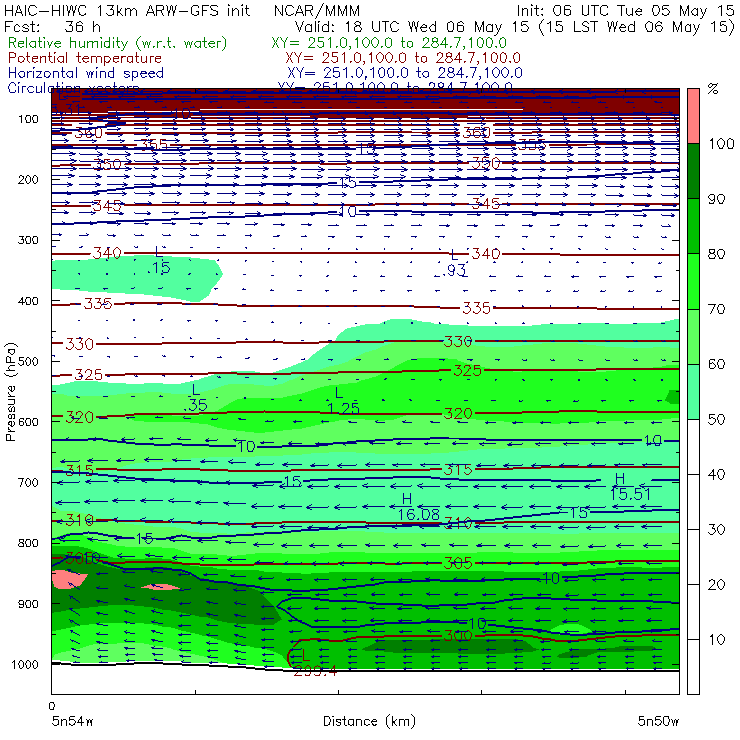Click the '300' pressure axis tick label
The height and width of the screenshot is (740, 740).
28,240
